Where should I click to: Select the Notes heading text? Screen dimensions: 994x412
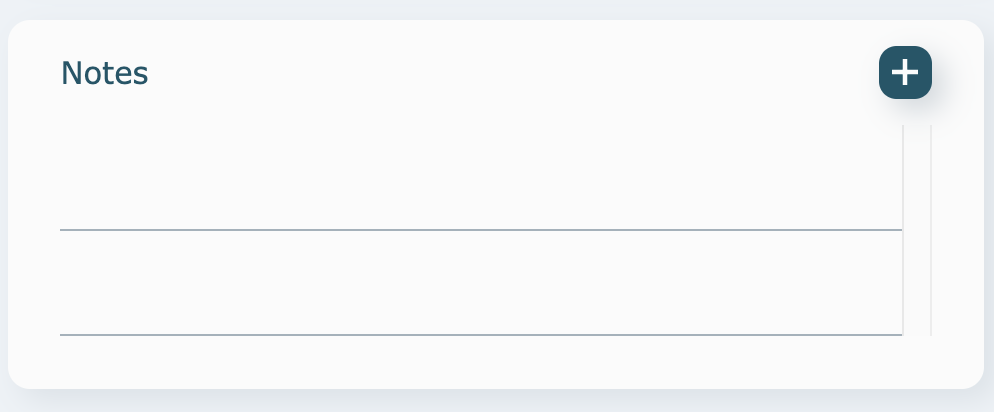tap(105, 73)
